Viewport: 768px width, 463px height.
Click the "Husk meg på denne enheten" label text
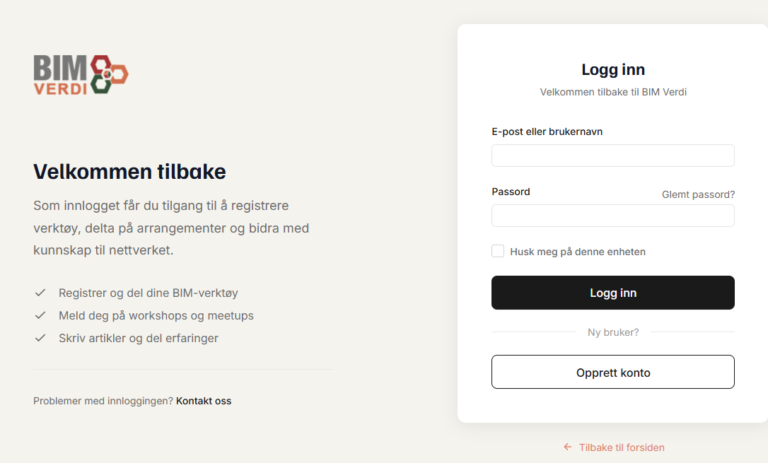tap(577, 252)
